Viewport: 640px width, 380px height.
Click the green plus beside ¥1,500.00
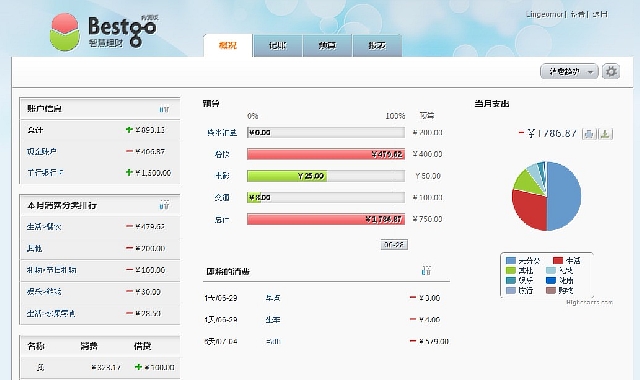point(129,173)
